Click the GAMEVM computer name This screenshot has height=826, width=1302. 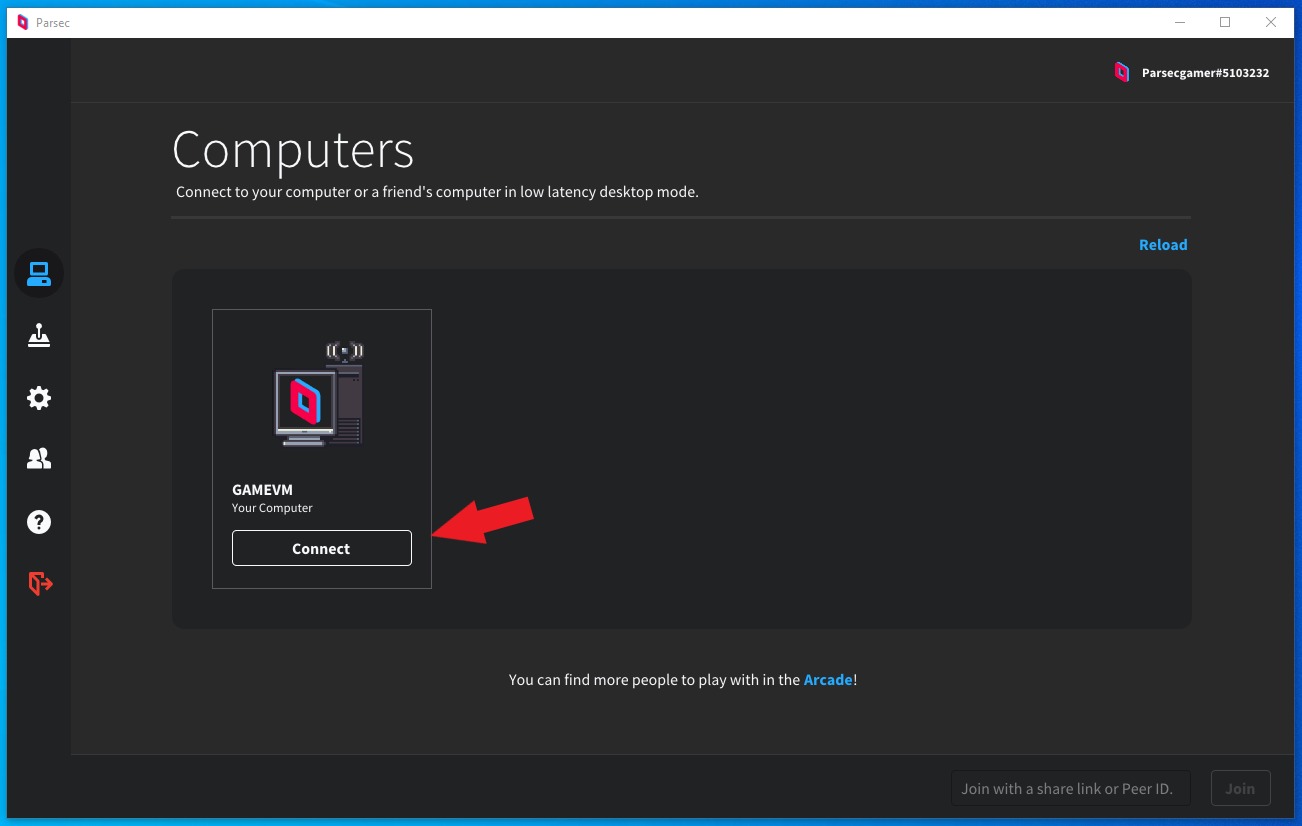click(x=262, y=490)
